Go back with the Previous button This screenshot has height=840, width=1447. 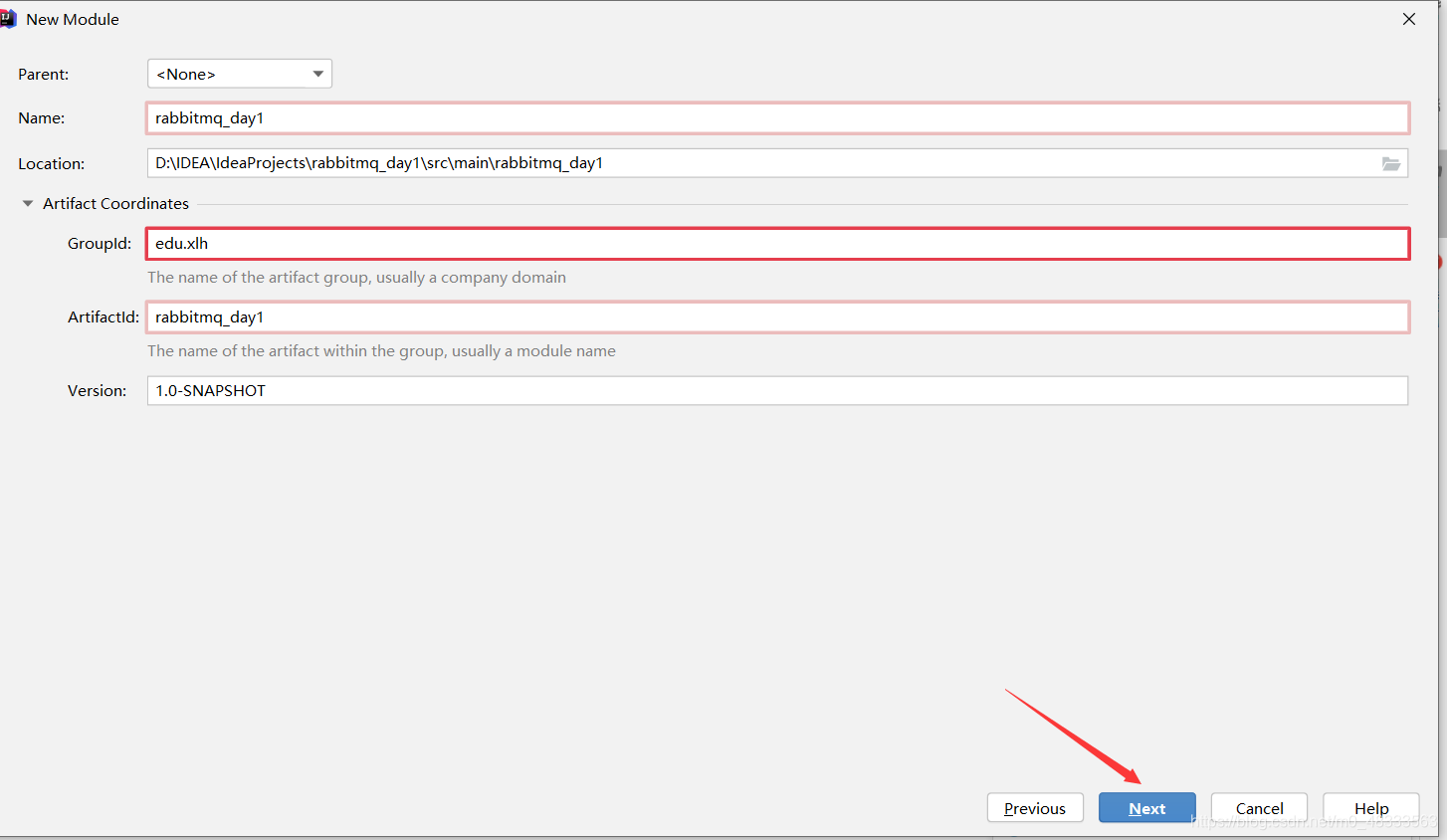tap(1035, 808)
